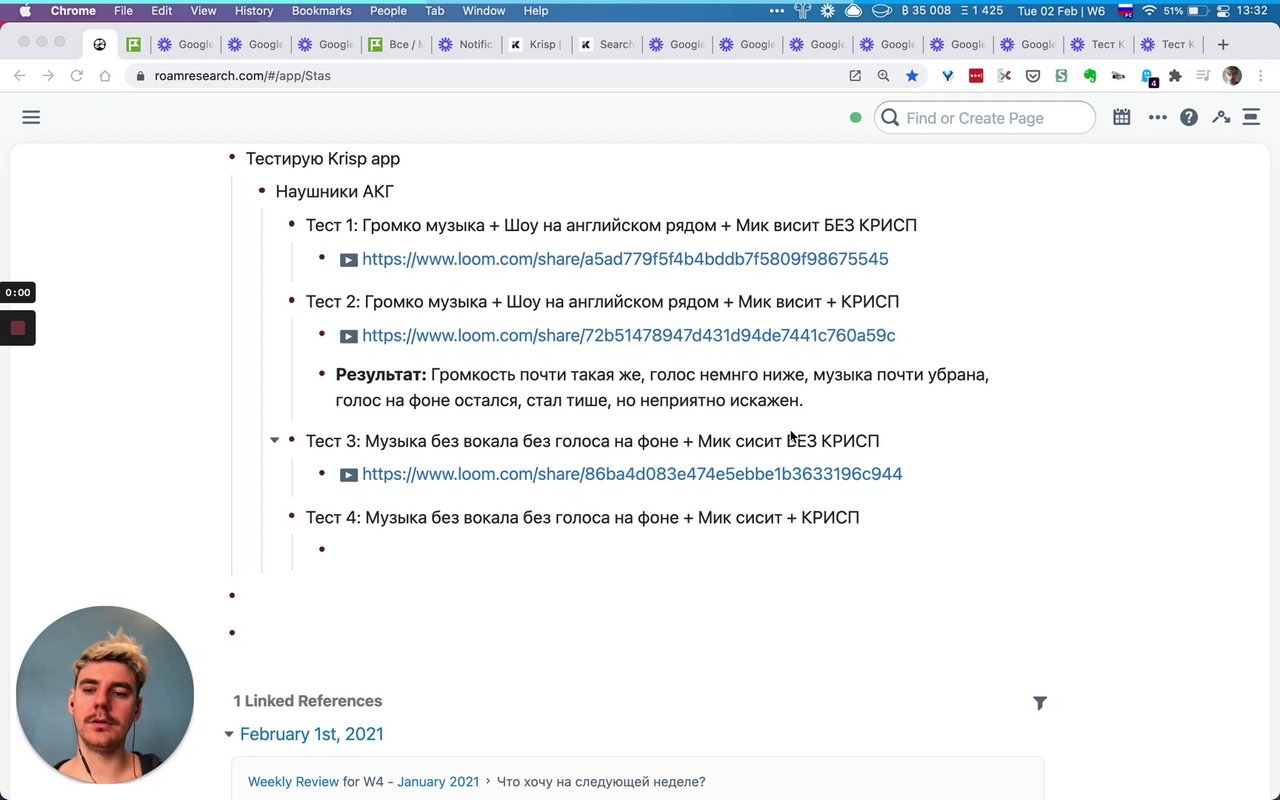This screenshot has width=1280, height=800.
Task: Open the Chrome File menu
Action: point(123,11)
